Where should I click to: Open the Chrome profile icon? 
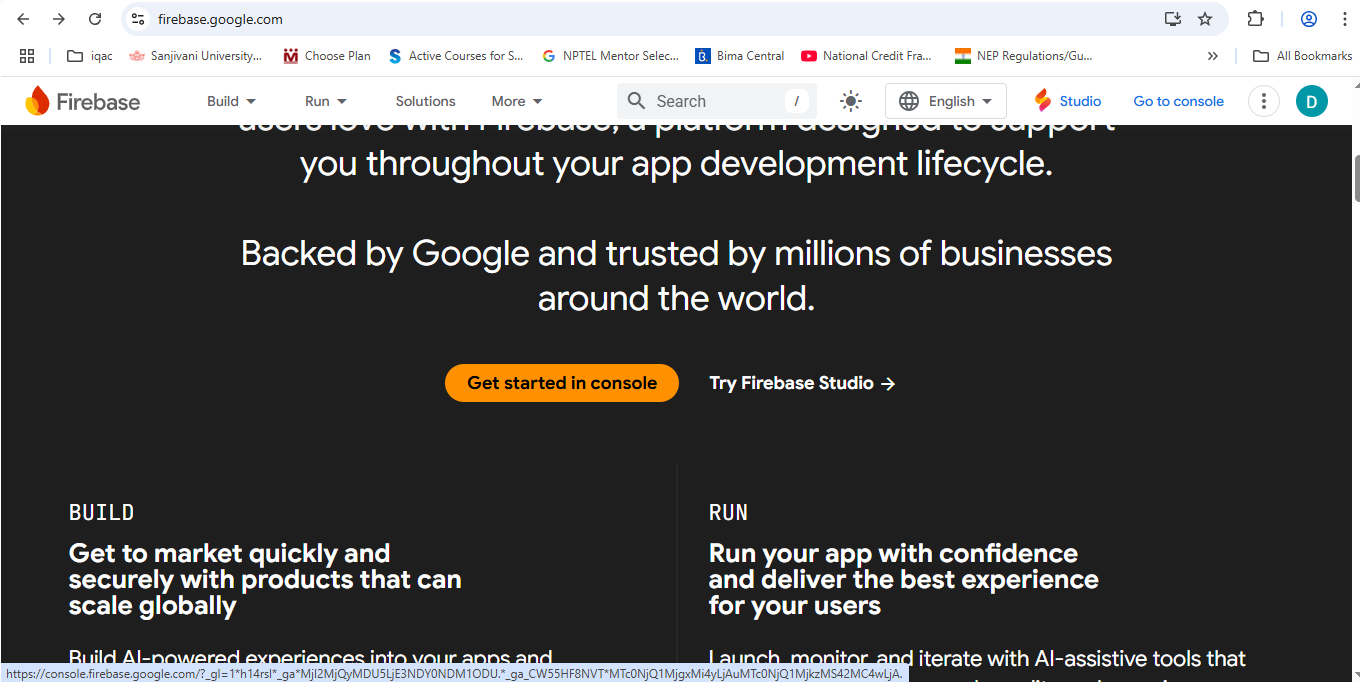(1309, 19)
